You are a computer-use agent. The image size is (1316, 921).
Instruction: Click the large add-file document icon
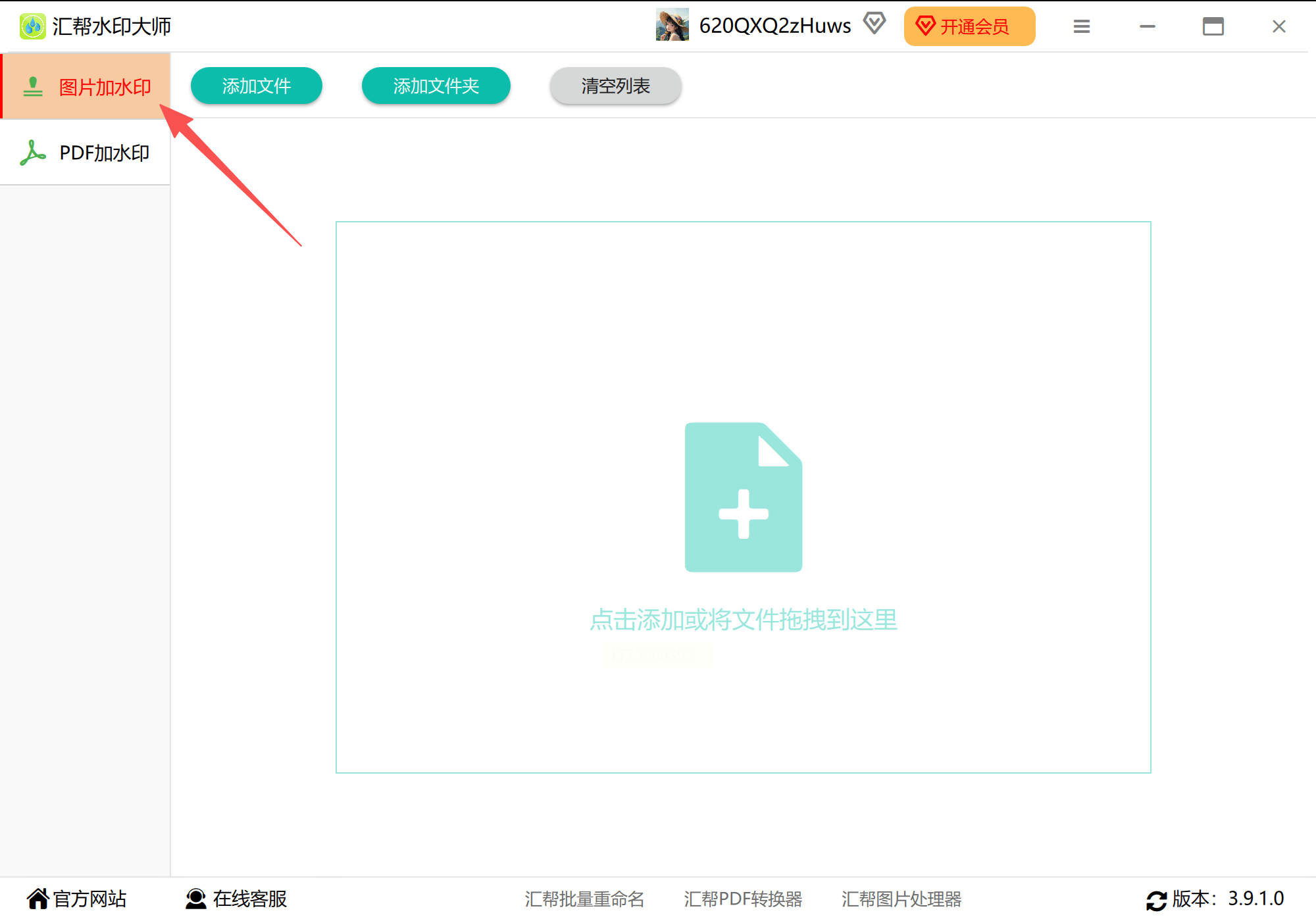[x=743, y=497]
